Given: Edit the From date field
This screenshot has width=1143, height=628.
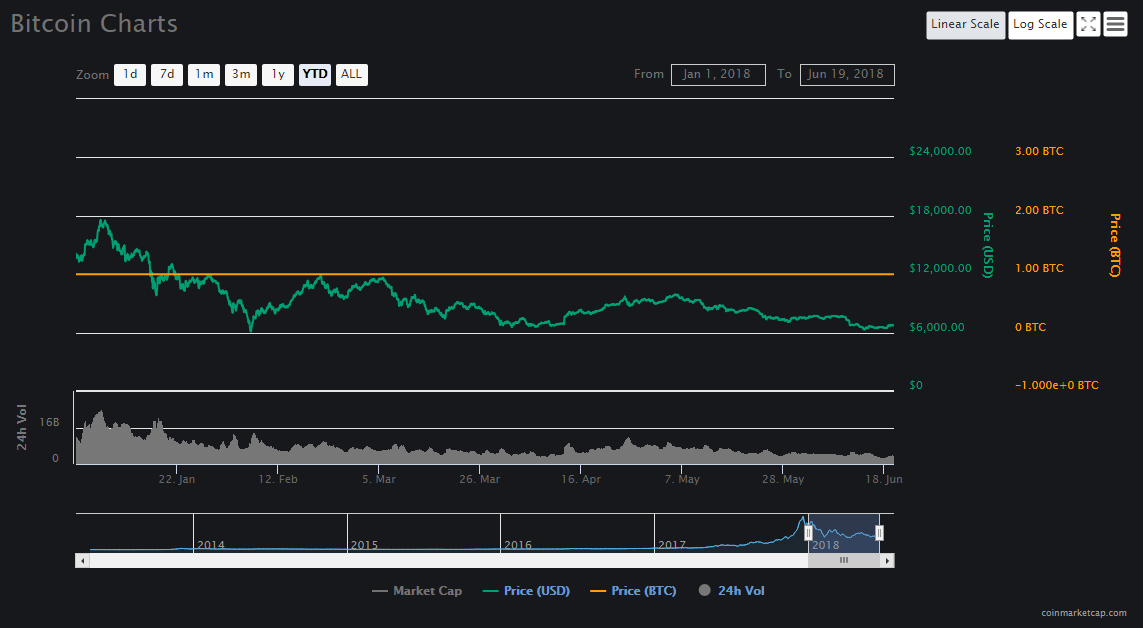Looking at the screenshot, I should [x=718, y=74].
